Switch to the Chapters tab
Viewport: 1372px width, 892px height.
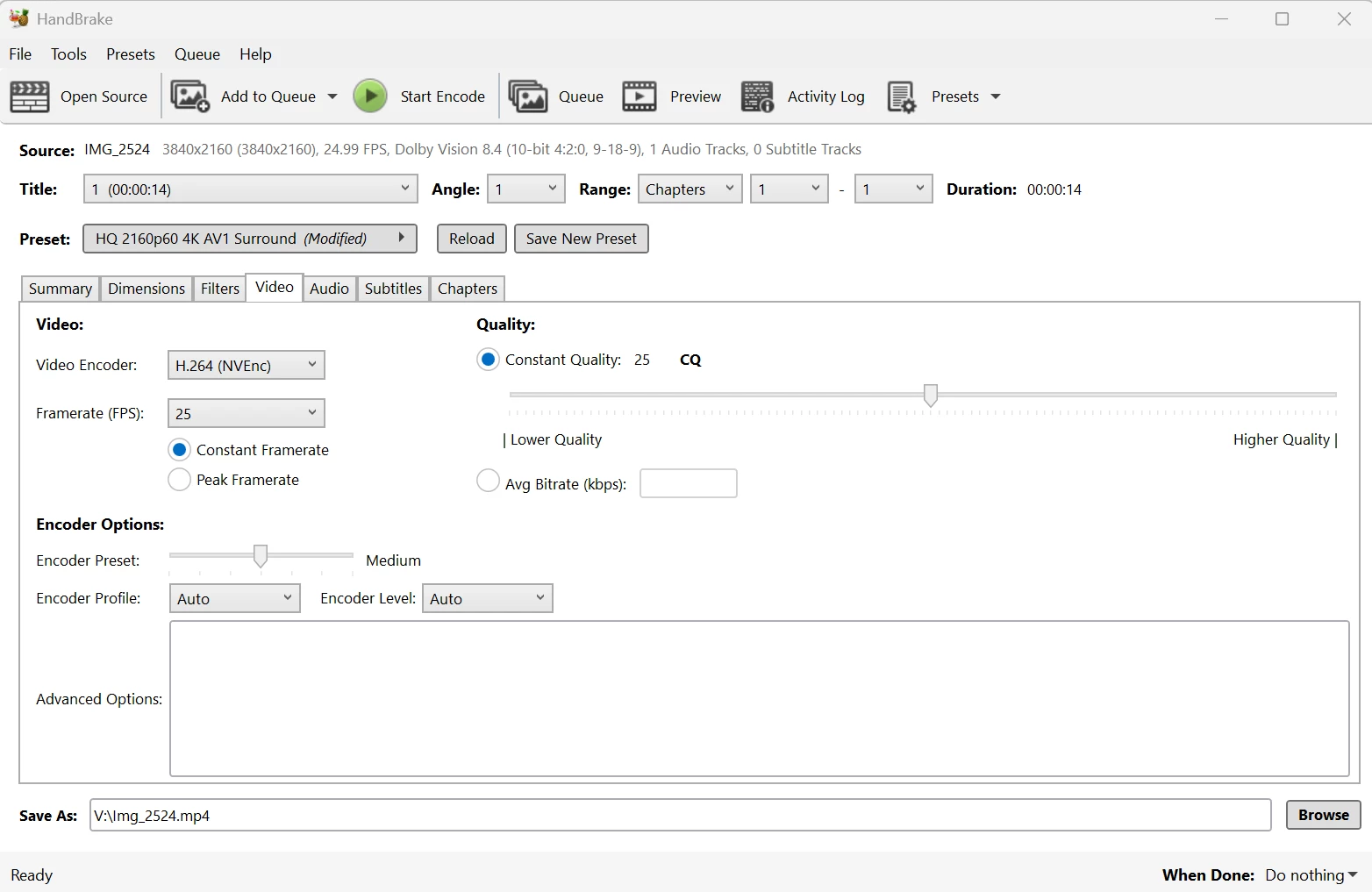(x=468, y=289)
